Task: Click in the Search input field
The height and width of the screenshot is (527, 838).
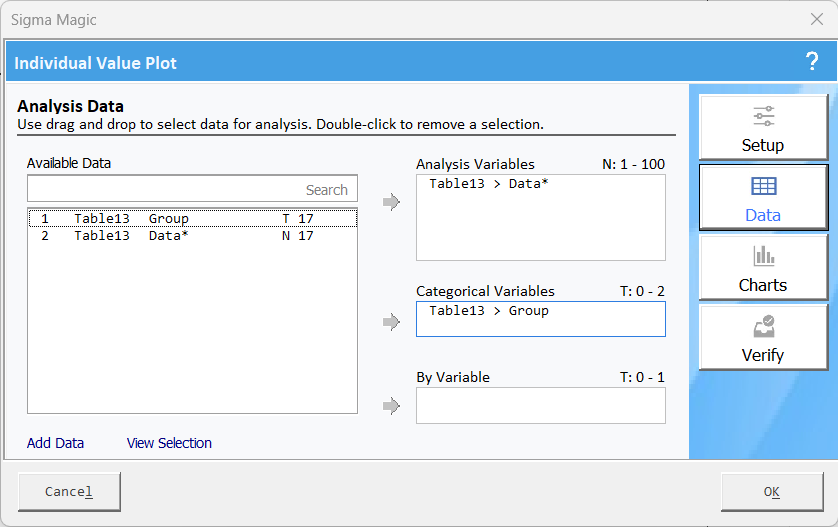Action: click(192, 189)
